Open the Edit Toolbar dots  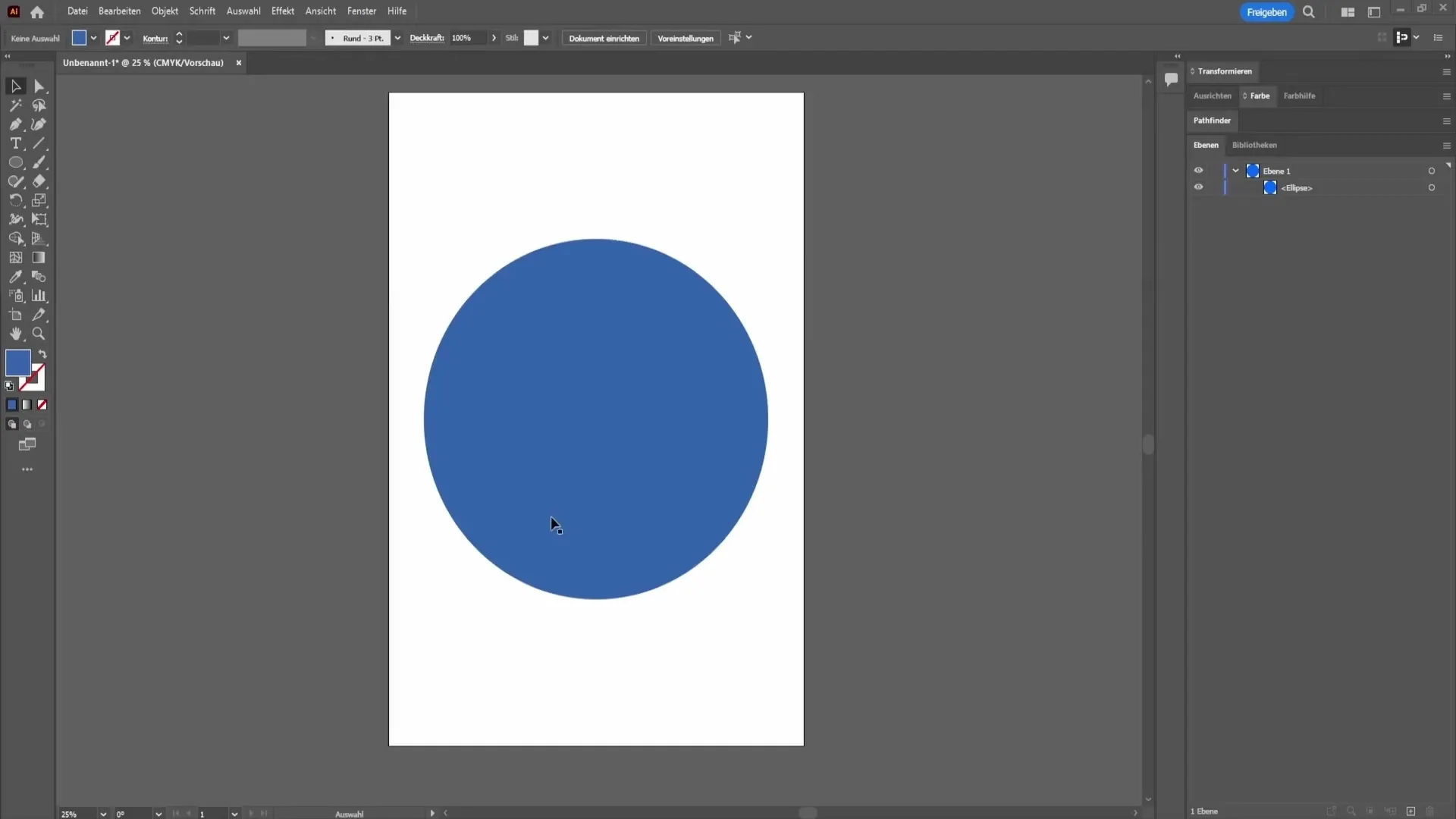click(27, 470)
